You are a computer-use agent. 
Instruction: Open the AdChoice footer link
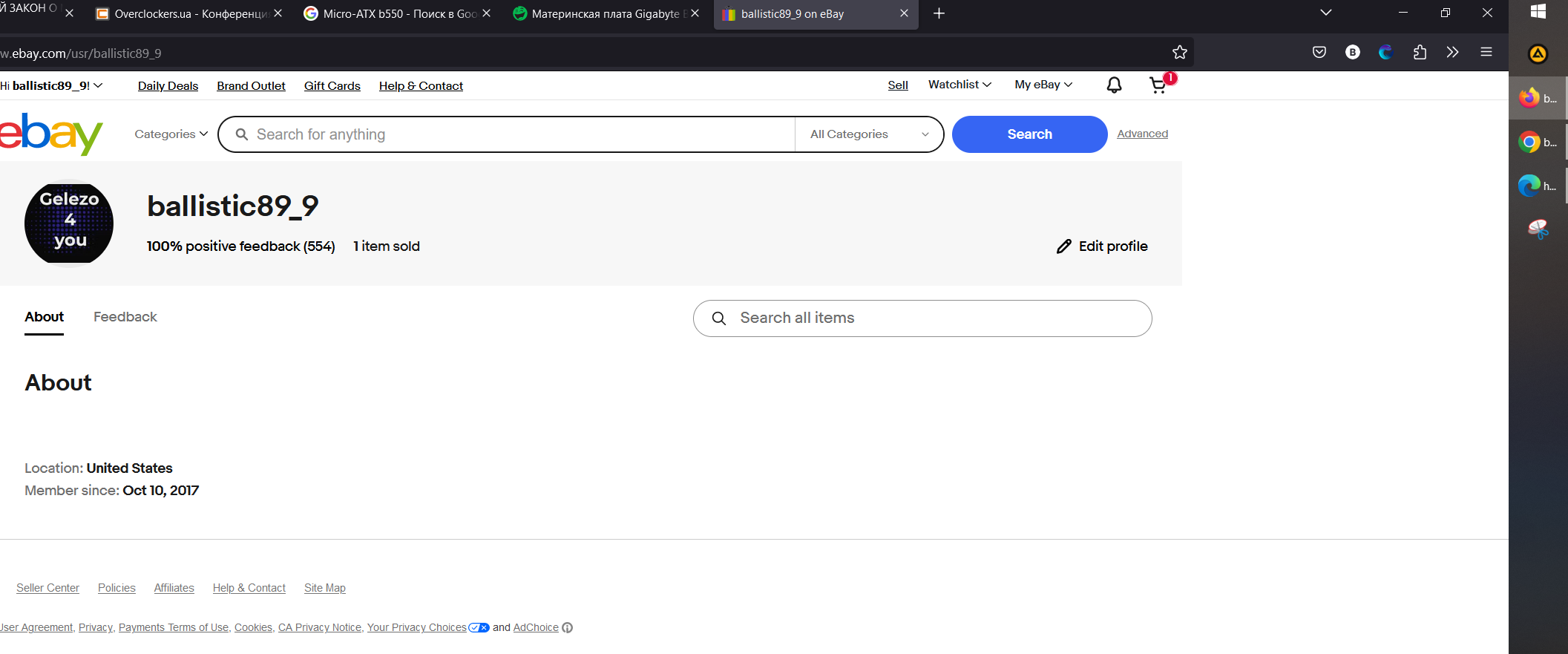point(536,628)
